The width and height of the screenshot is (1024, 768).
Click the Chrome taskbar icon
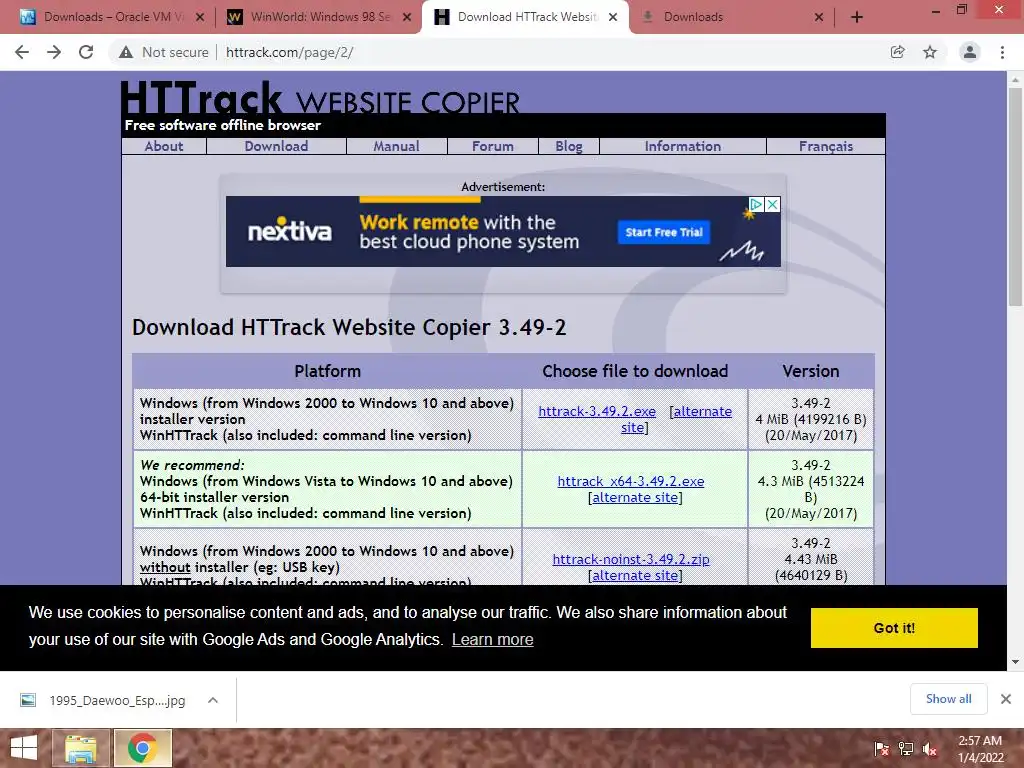point(142,748)
